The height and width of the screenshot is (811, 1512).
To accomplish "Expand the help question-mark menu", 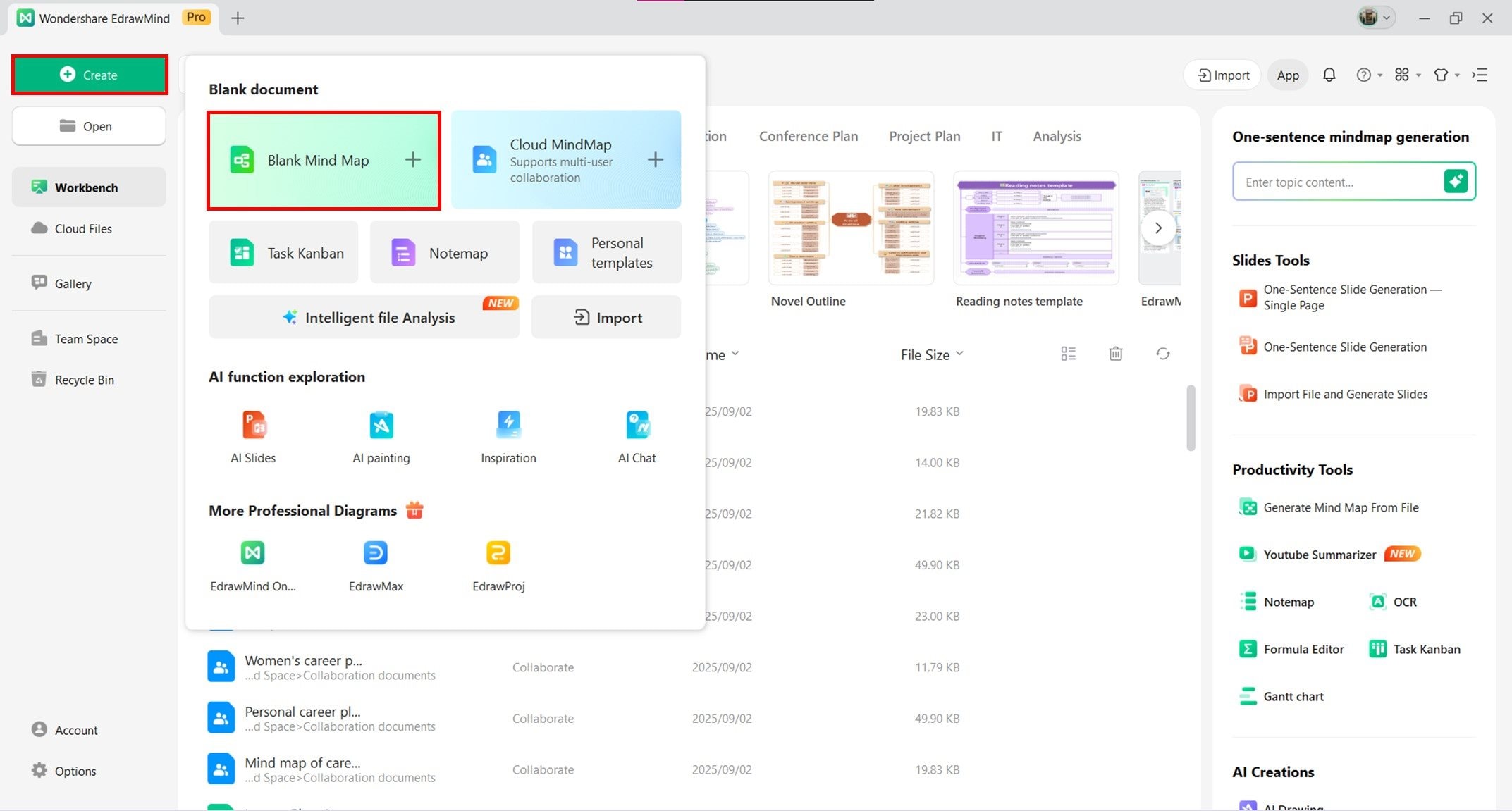I will point(1370,75).
